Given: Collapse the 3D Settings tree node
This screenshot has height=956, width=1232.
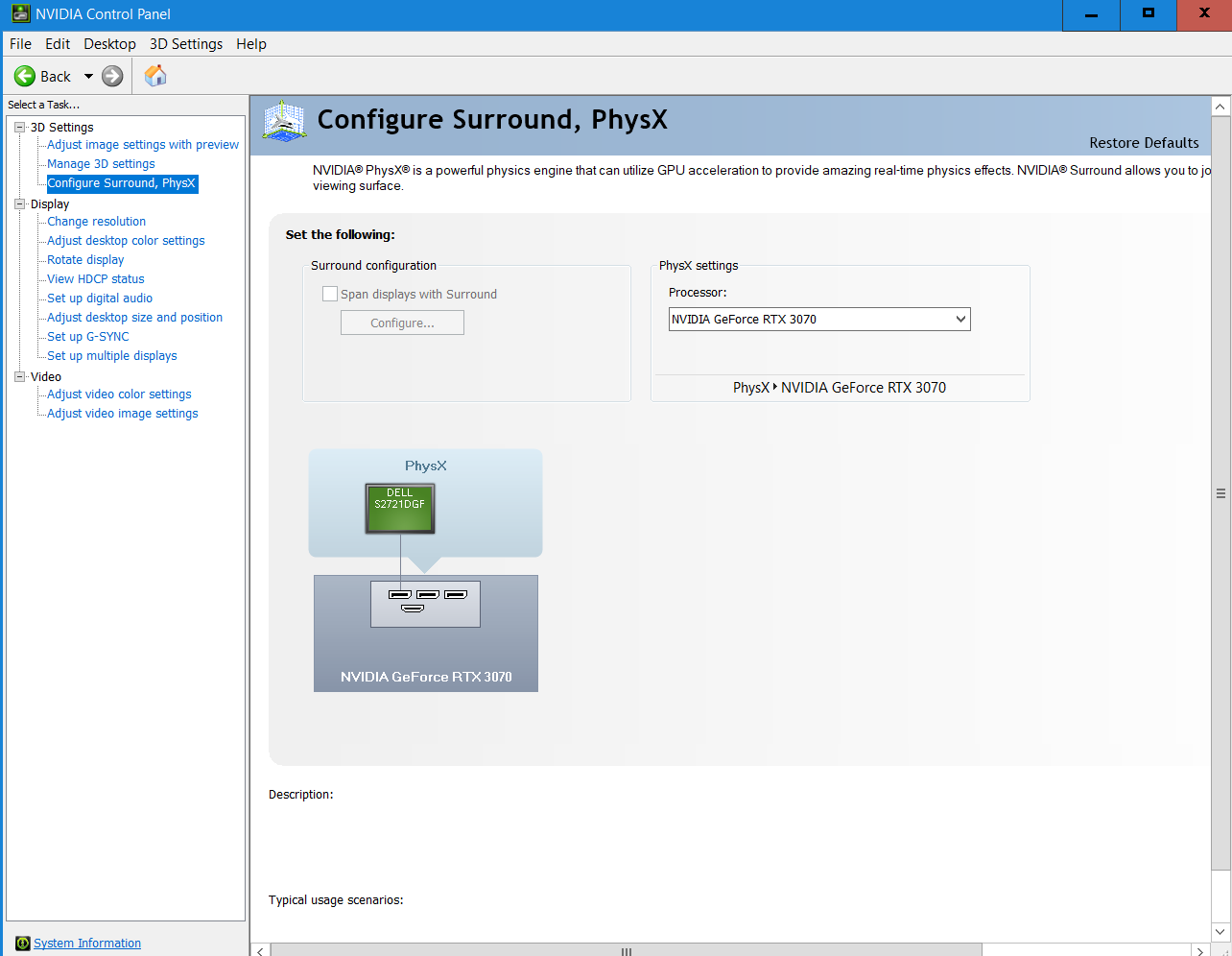Looking at the screenshot, I should click(19, 127).
